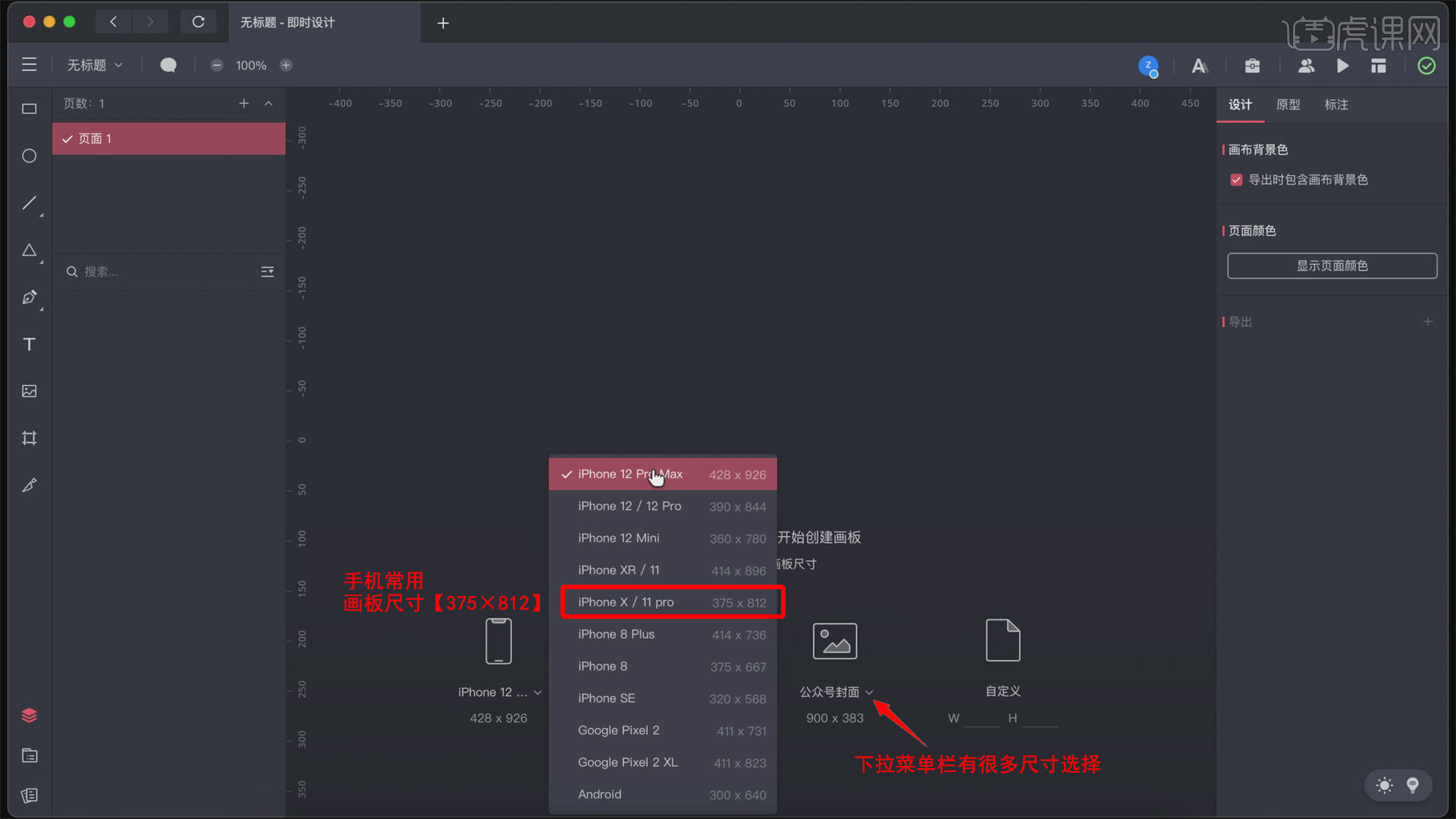This screenshot has height=819, width=1456.
Task: Open the font manager A icon
Action: click(1200, 66)
